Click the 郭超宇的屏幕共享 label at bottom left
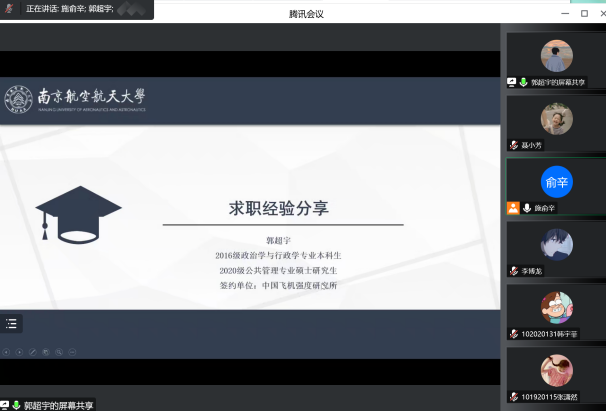Image resolution: width=606 pixels, height=411 pixels. 58,404
